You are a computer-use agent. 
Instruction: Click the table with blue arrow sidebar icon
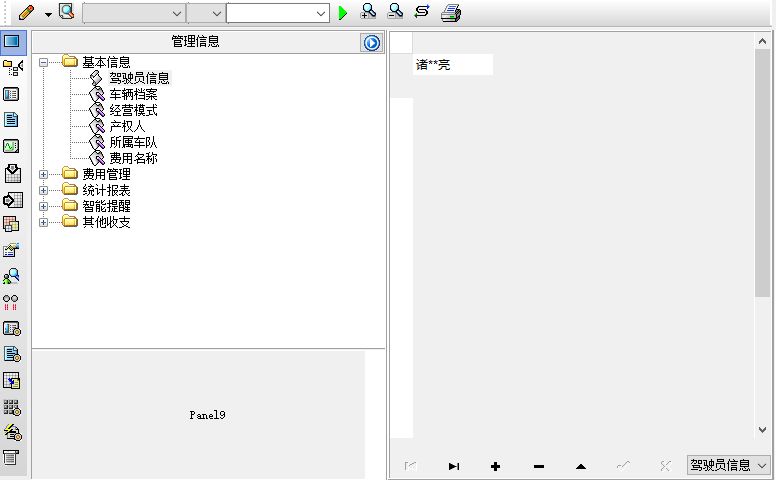point(11,381)
